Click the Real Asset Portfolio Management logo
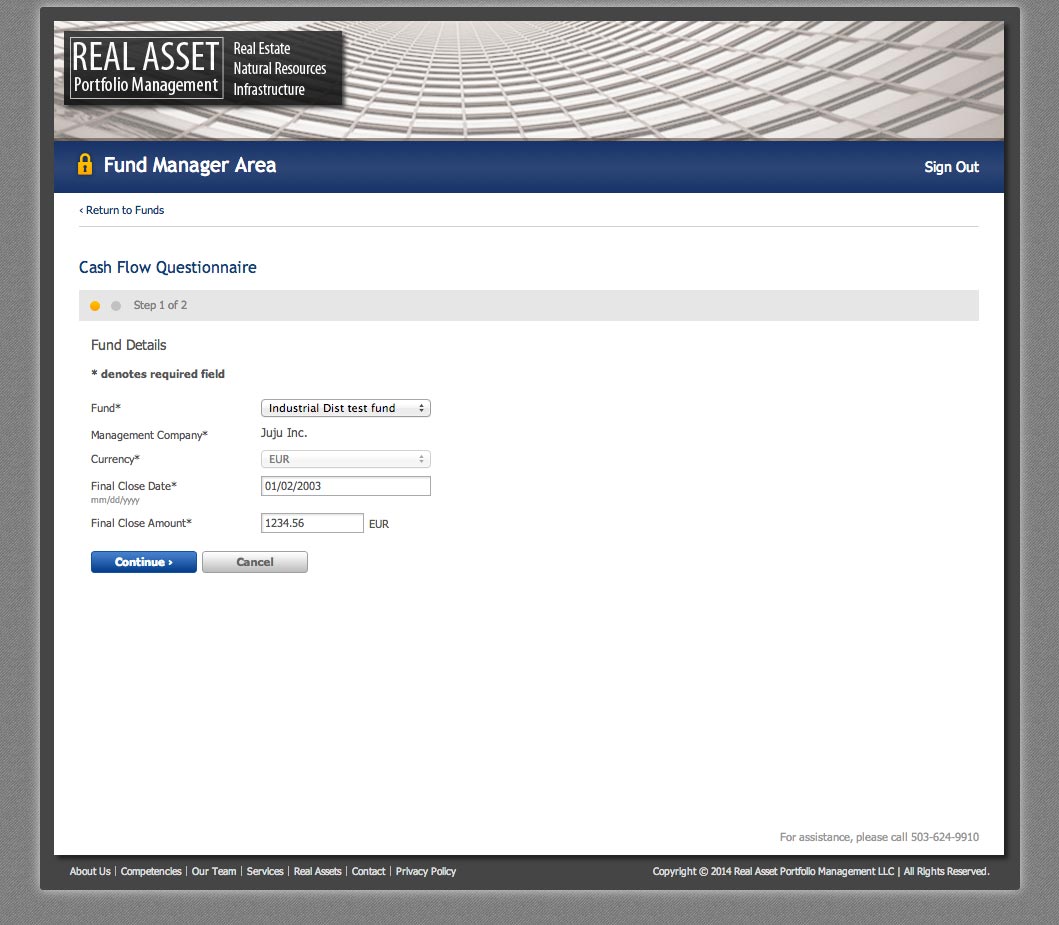This screenshot has width=1059, height=925. tap(146, 68)
